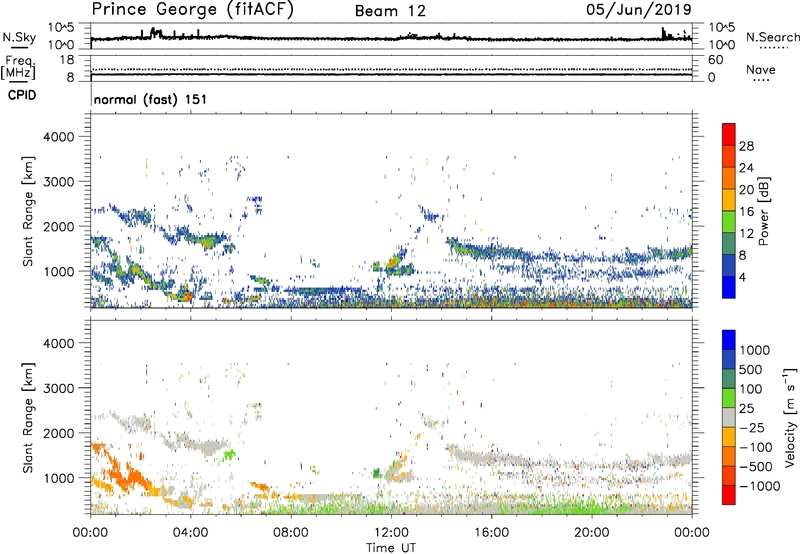Image resolution: width=800 pixels, height=554 pixels.
Task: Click the 'Freq. [MHz]' axis label
Action: pyautogui.click(x=18, y=67)
